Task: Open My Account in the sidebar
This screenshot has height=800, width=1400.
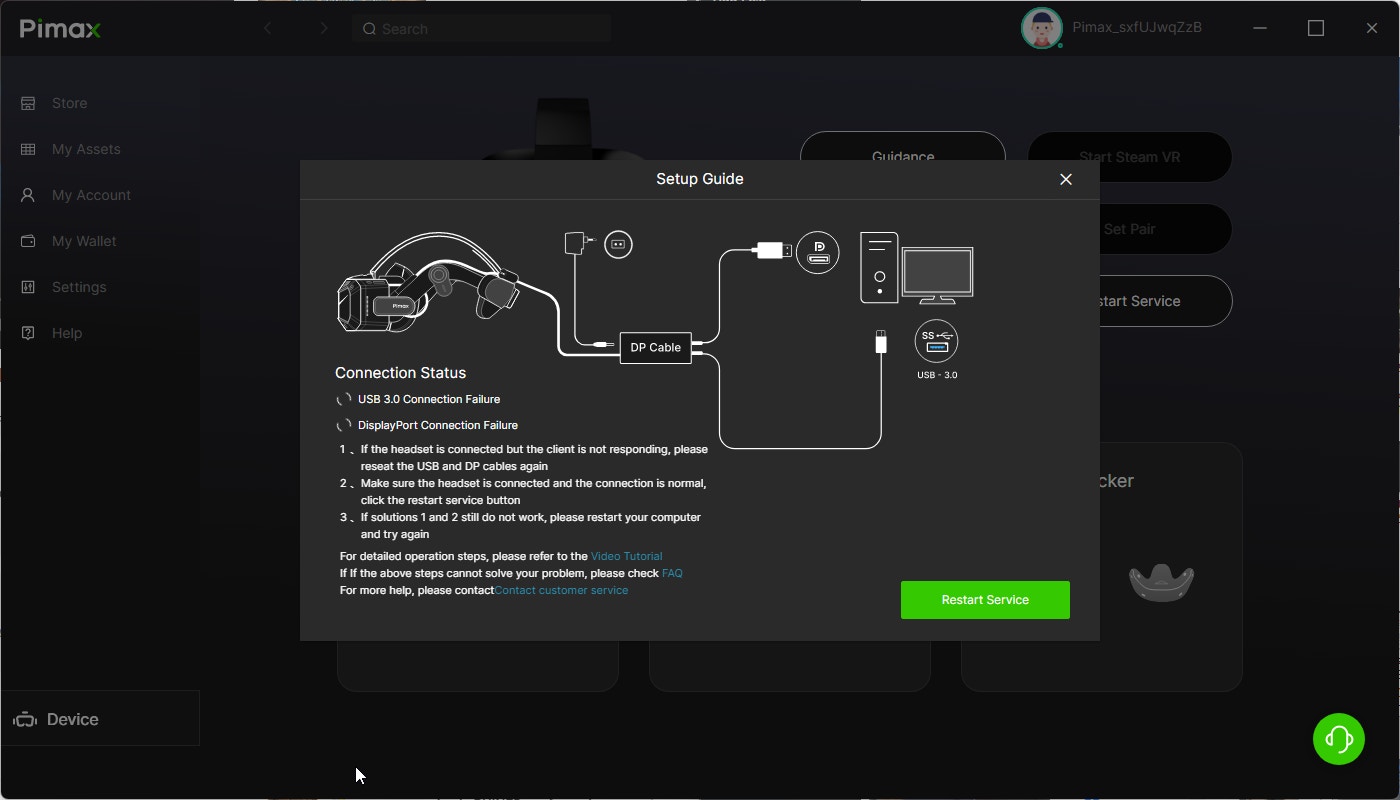Action: [x=91, y=195]
